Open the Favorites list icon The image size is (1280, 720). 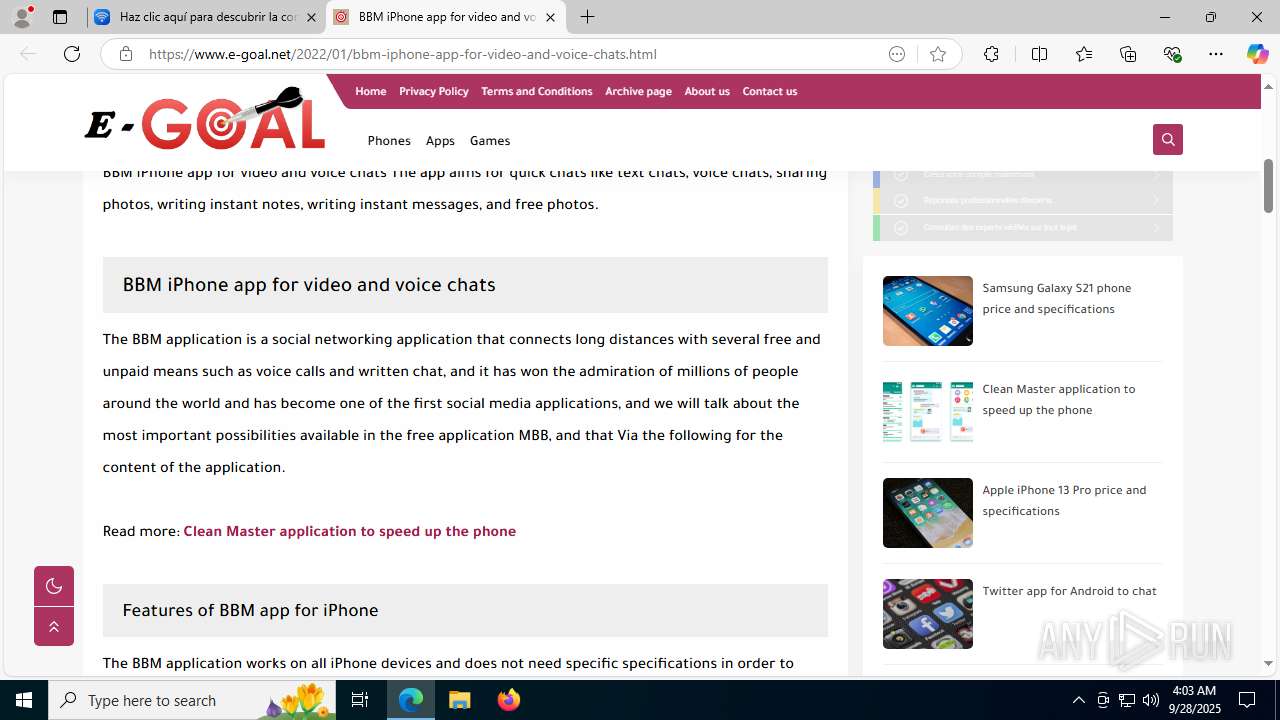(x=1084, y=54)
